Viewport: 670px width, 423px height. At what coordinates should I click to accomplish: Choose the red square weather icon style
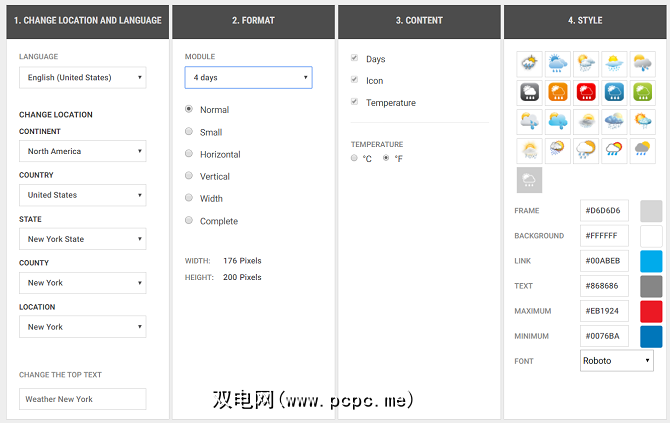click(x=586, y=92)
